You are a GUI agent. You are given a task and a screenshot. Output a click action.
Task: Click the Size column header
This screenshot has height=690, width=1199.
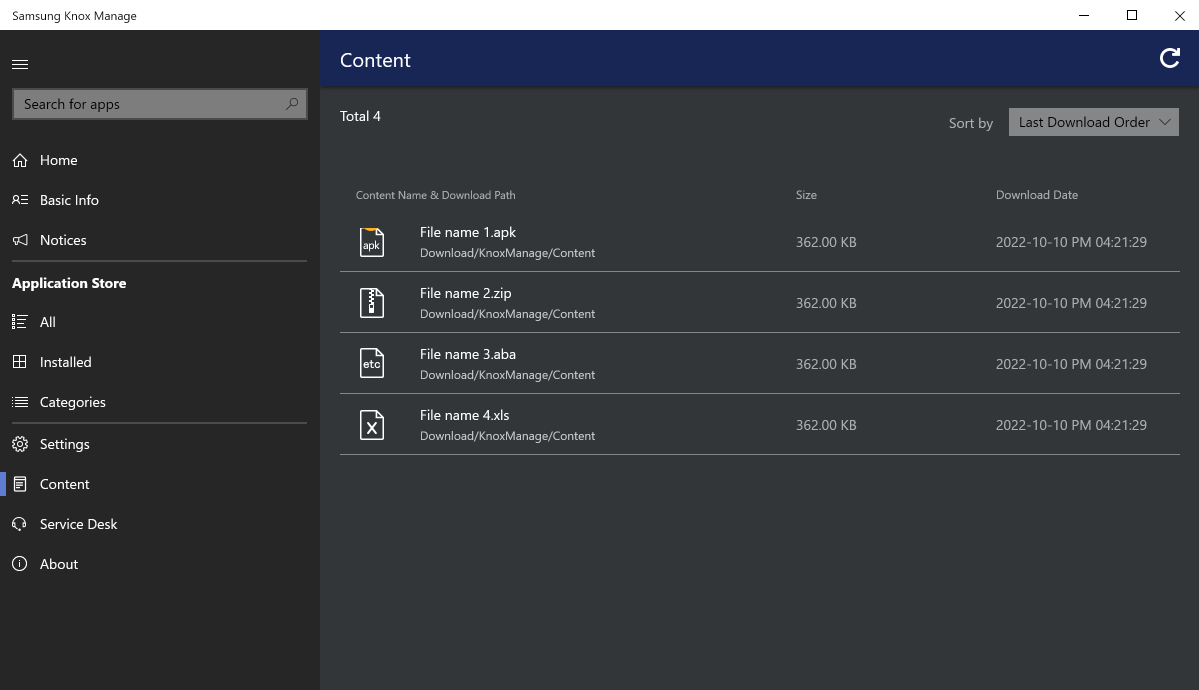pyautogui.click(x=806, y=195)
